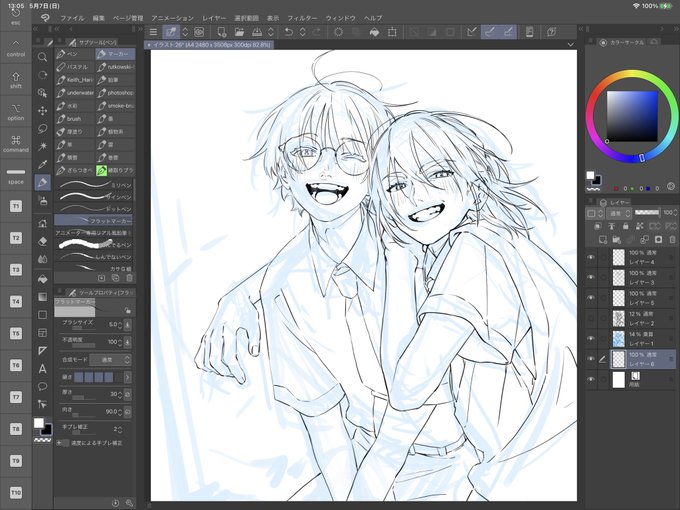Select the ミリペン brush
The image size is (680, 510).
94,185
